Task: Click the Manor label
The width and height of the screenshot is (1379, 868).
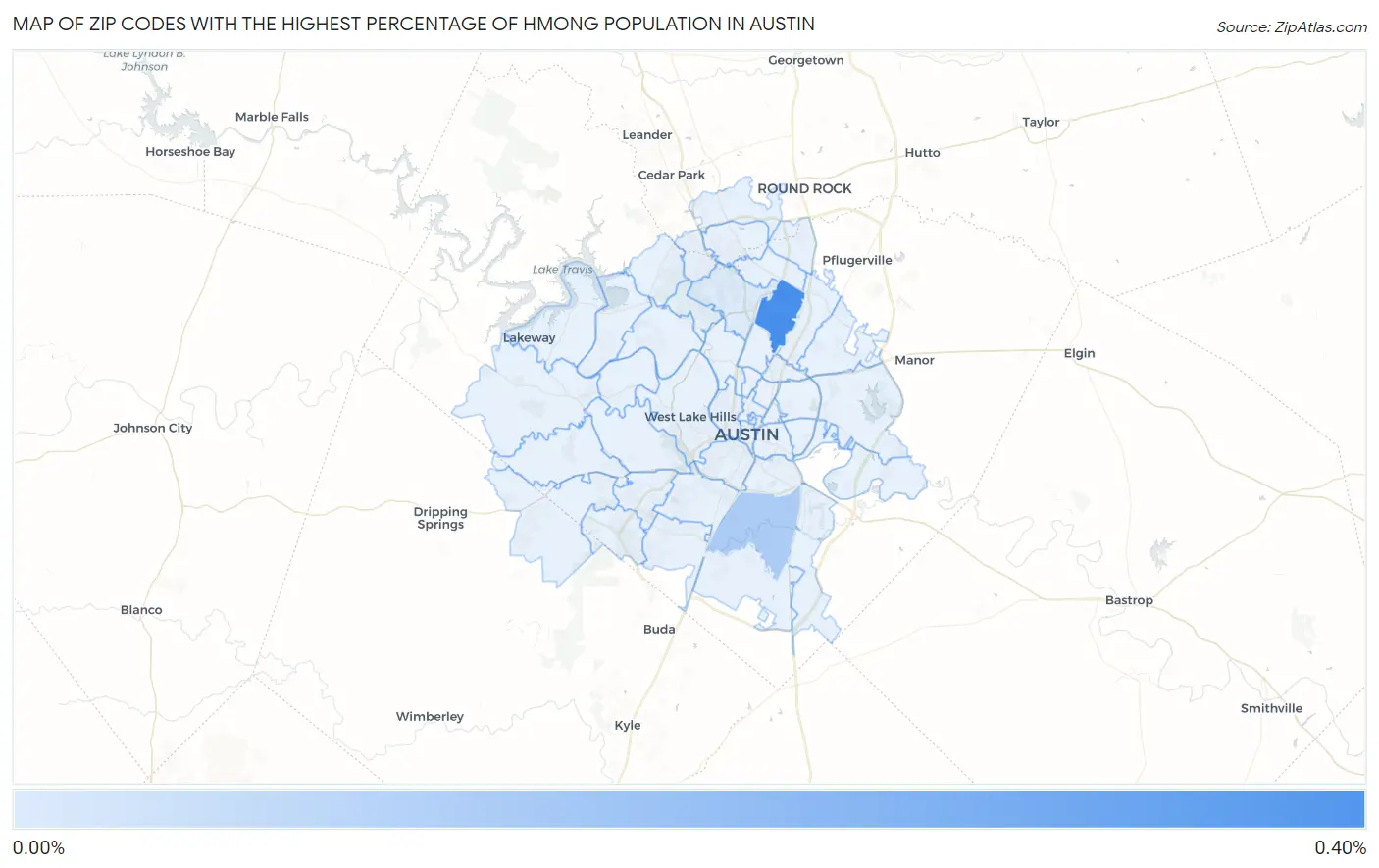Action: coord(914,361)
